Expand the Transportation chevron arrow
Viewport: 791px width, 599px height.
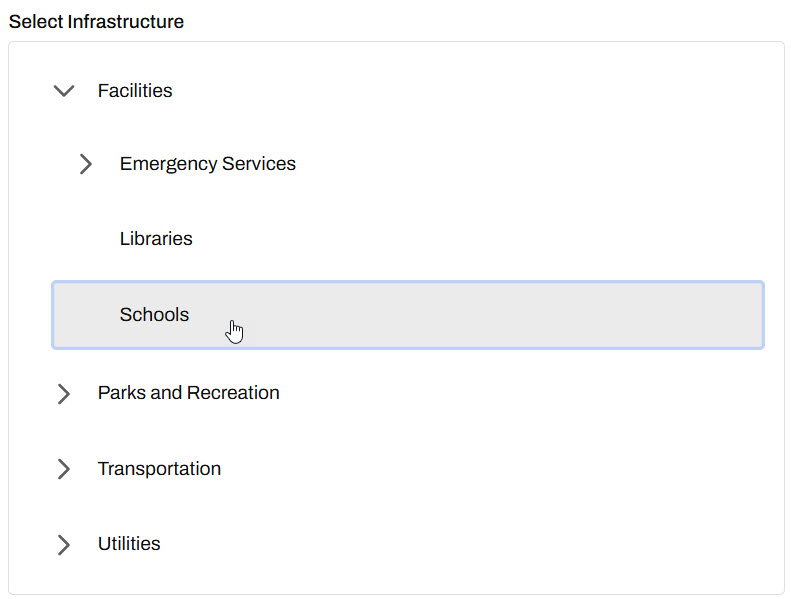click(x=64, y=469)
